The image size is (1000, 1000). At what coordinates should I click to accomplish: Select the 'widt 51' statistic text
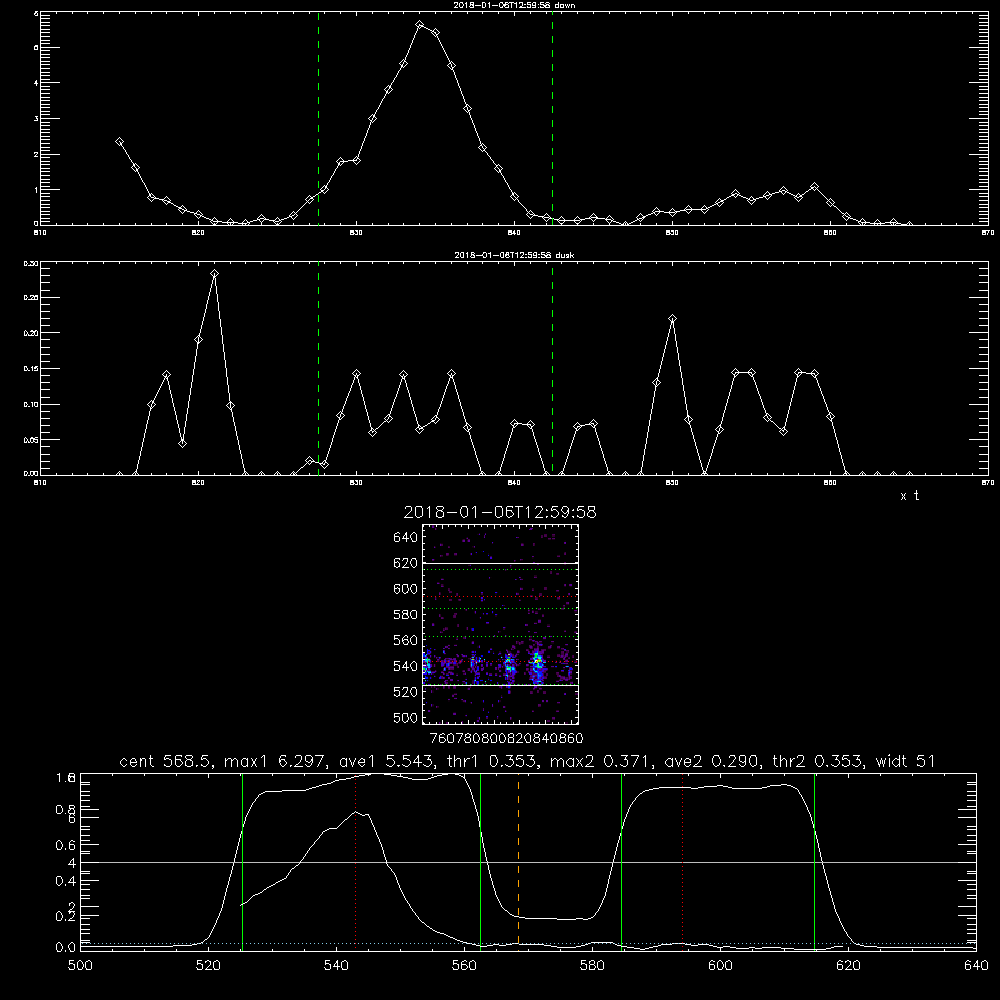[x=904, y=761]
